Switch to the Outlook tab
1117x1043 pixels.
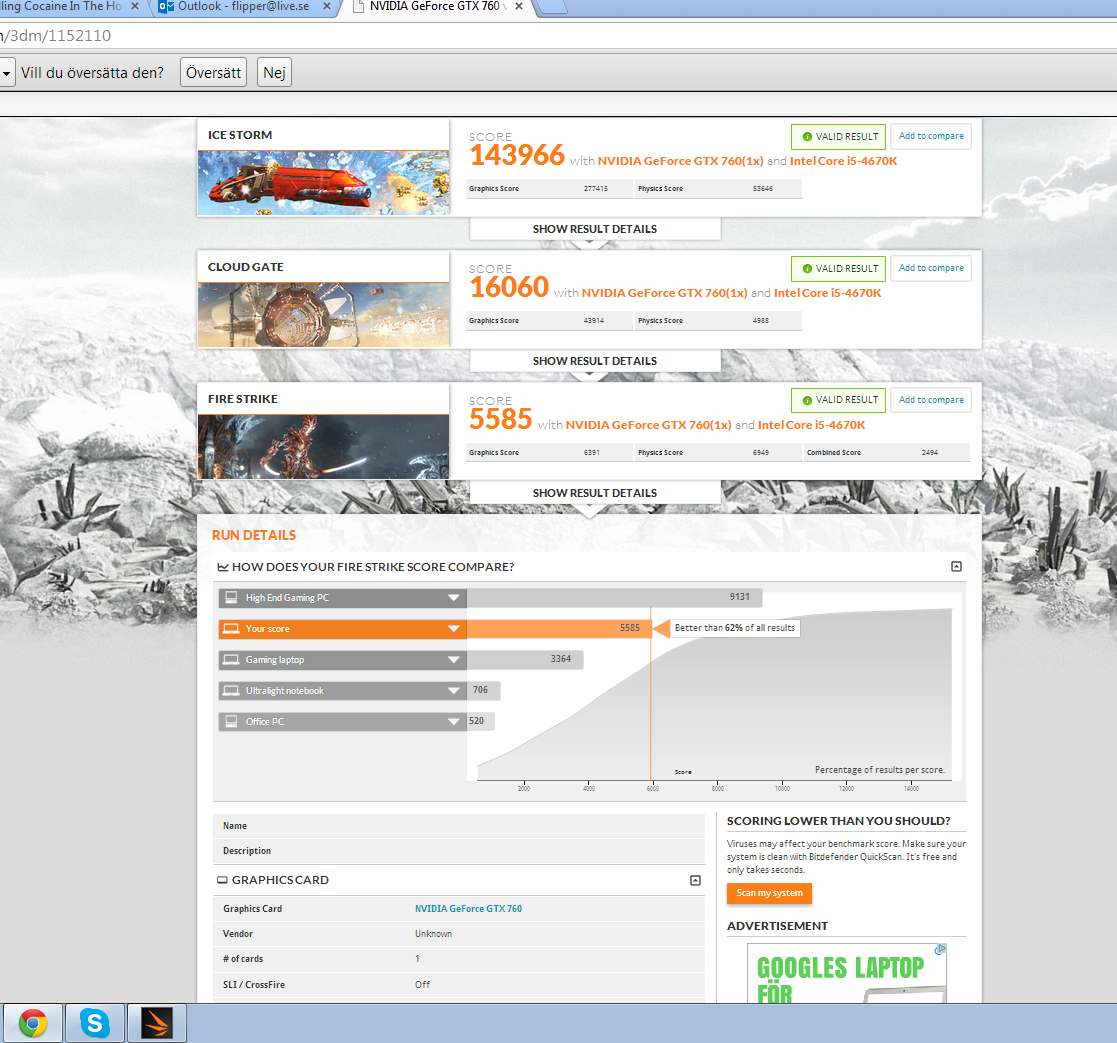click(242, 7)
